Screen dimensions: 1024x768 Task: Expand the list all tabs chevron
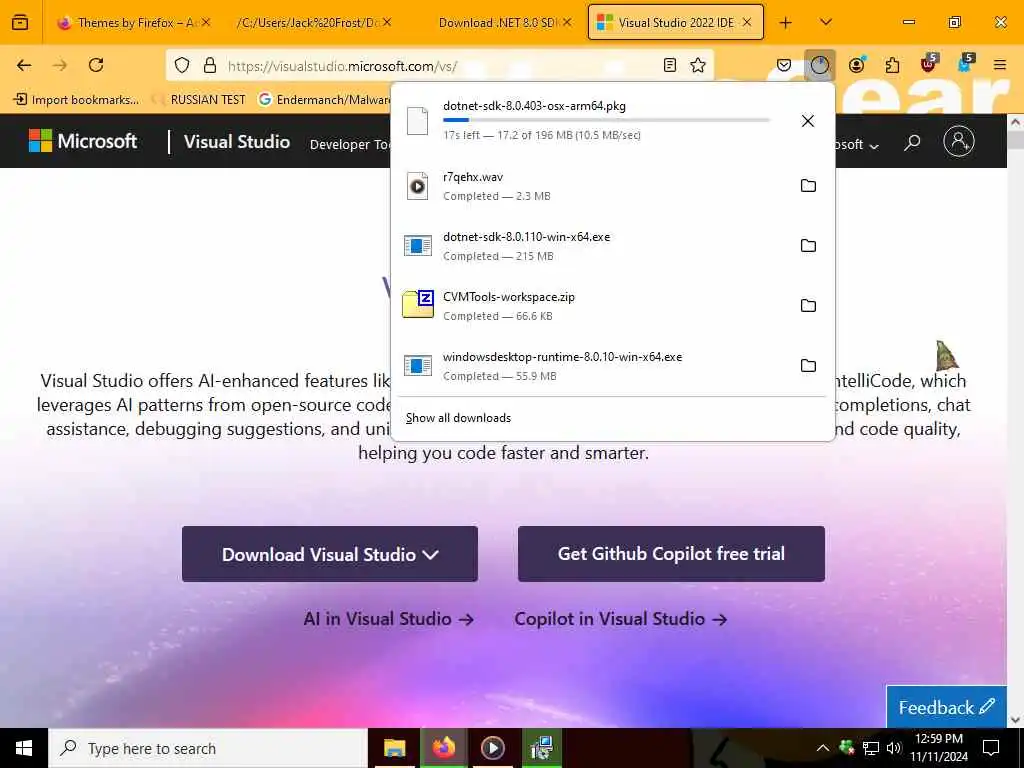[x=826, y=22]
